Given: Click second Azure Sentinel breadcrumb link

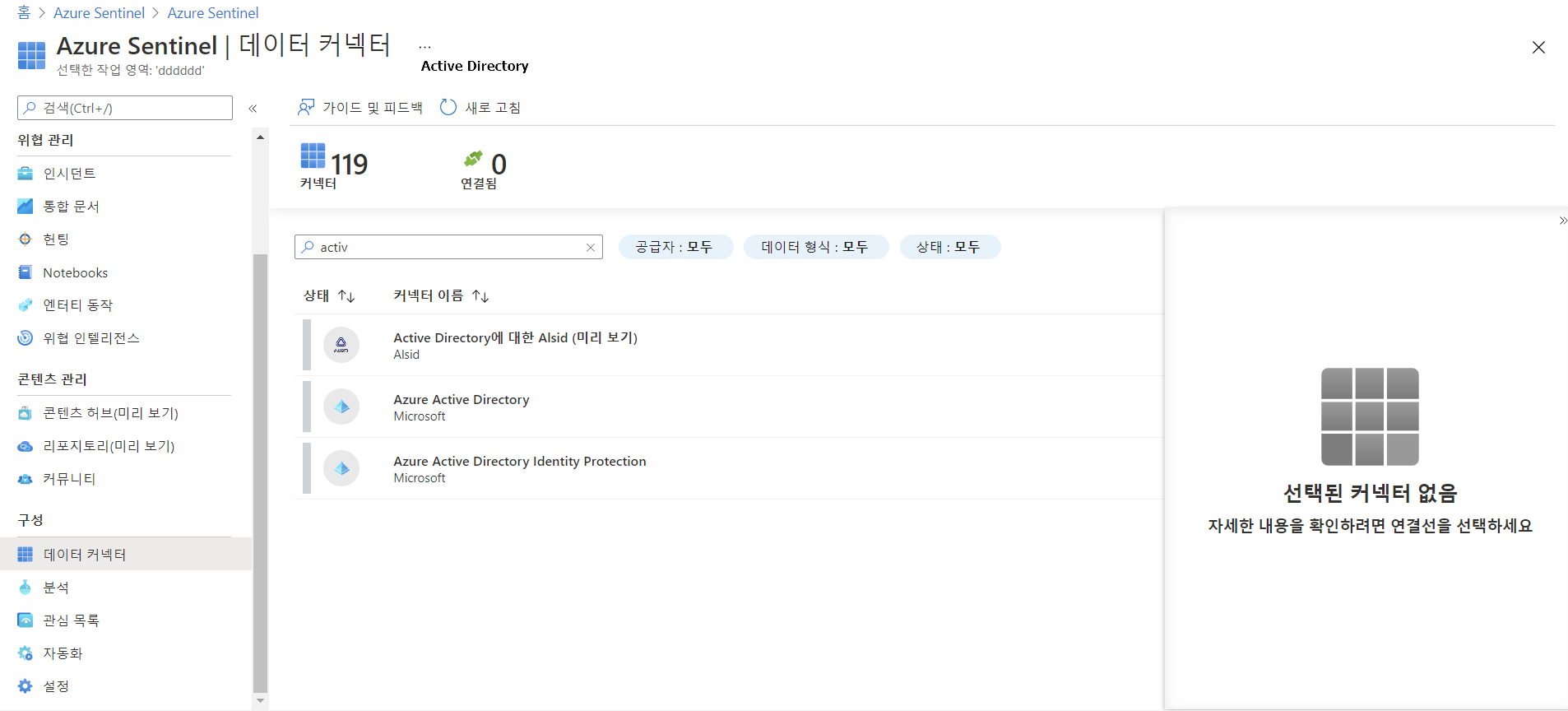Looking at the screenshot, I should click(213, 12).
